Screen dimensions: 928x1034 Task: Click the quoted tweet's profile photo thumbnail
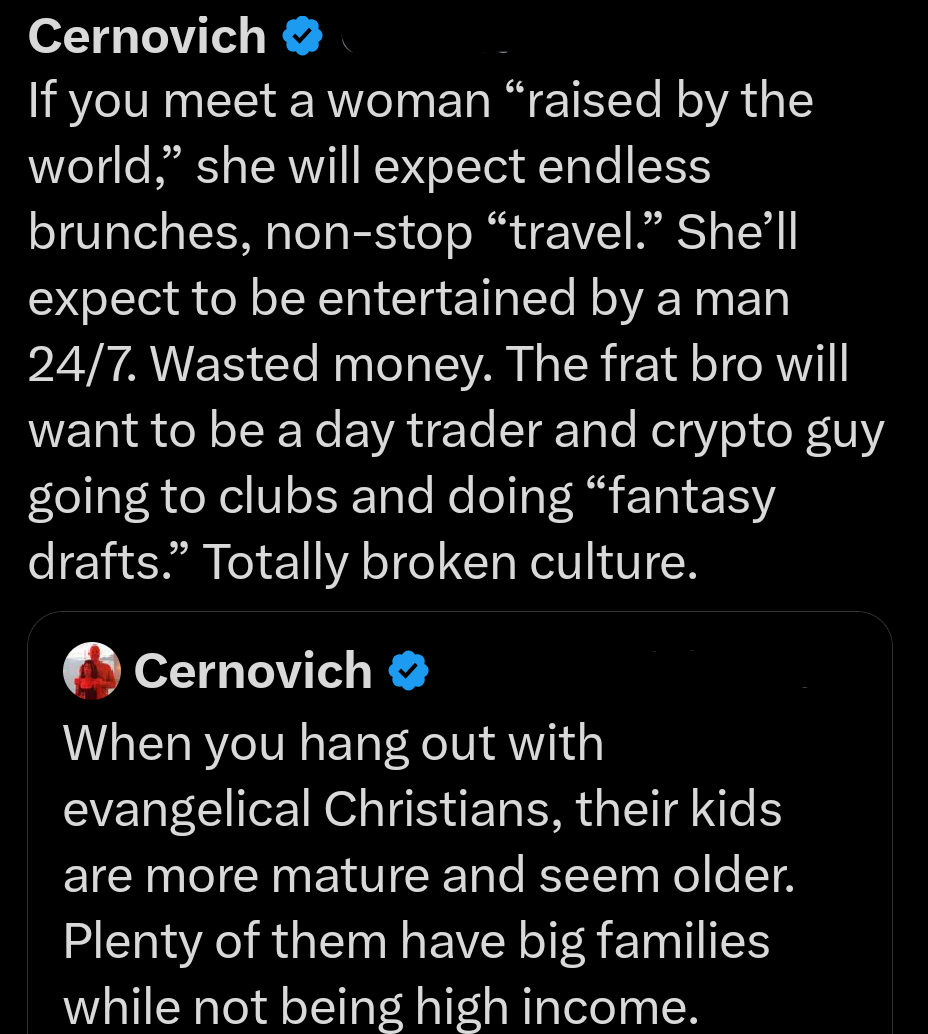pos(91,671)
